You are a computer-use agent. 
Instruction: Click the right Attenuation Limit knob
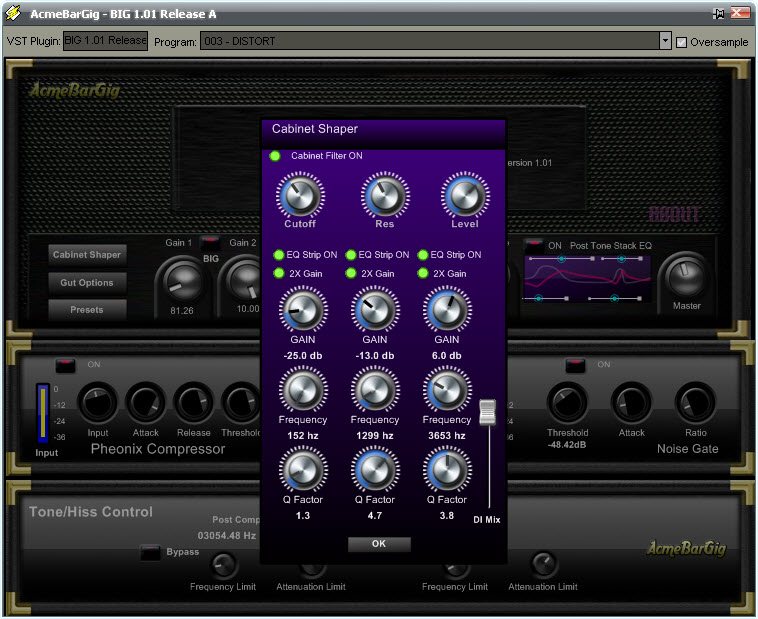tap(543, 564)
